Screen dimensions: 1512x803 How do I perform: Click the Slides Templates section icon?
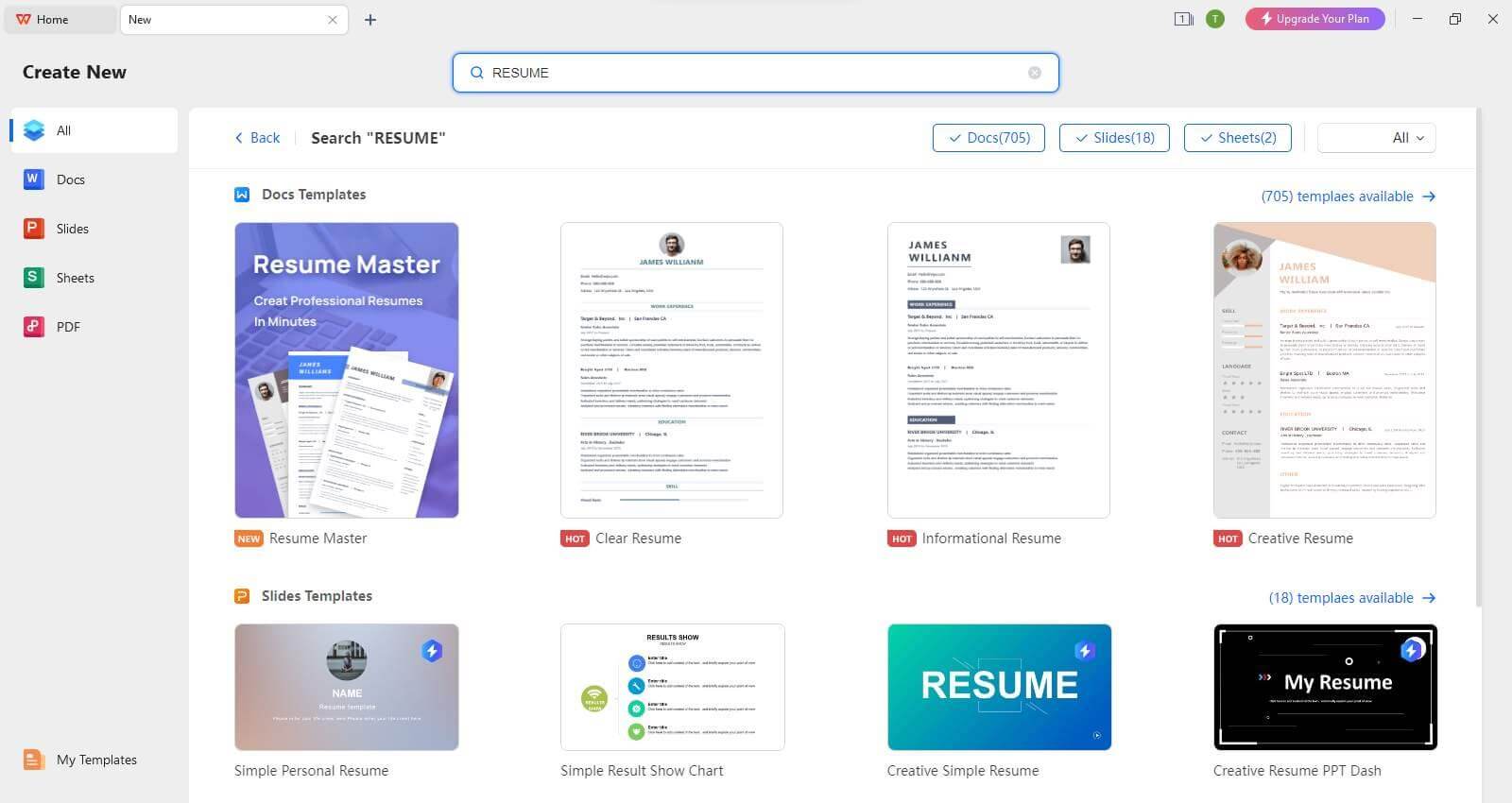coord(242,596)
